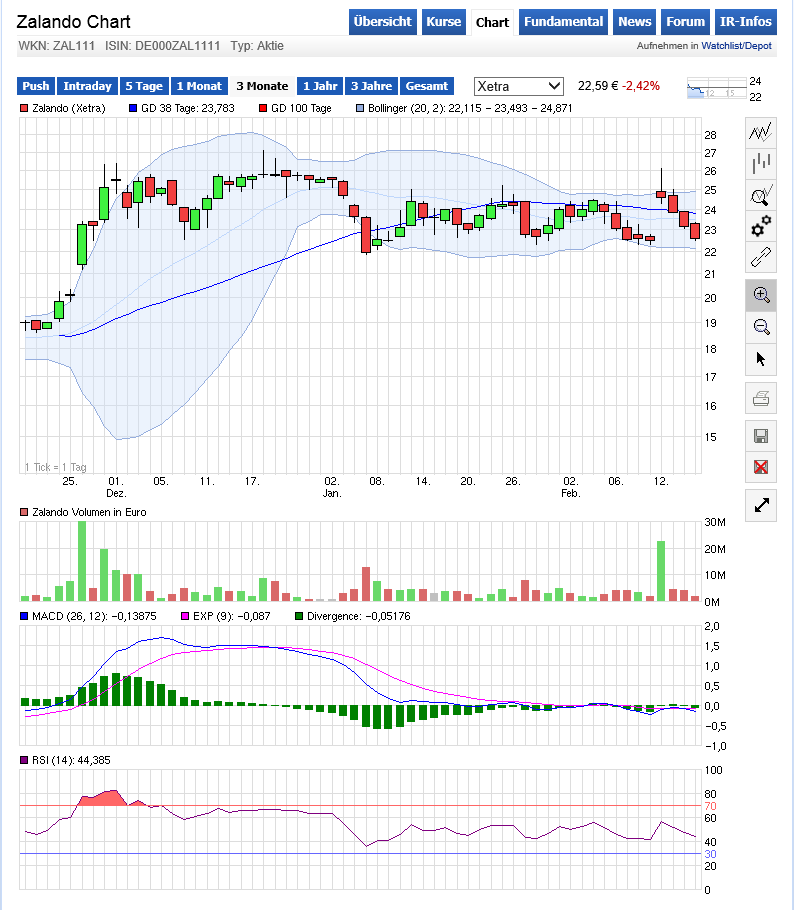The image size is (794, 910).
Task: Activate the zoom in magnifier
Action: tap(760, 295)
